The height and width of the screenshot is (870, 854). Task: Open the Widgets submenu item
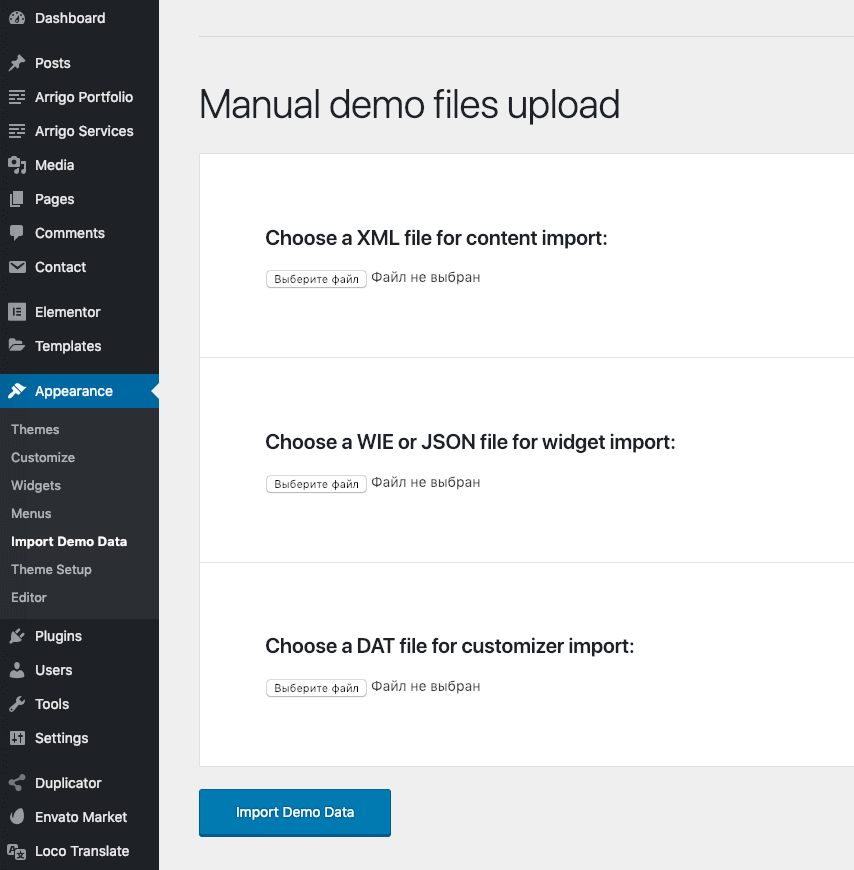tap(36, 485)
